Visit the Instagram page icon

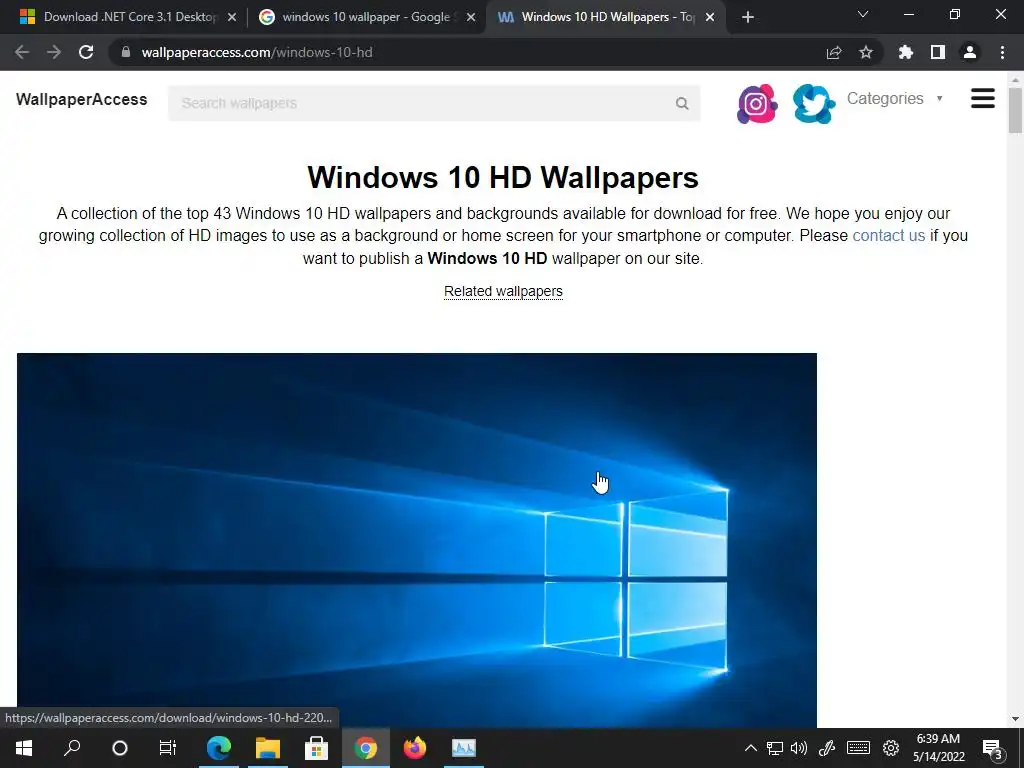pyautogui.click(x=757, y=103)
